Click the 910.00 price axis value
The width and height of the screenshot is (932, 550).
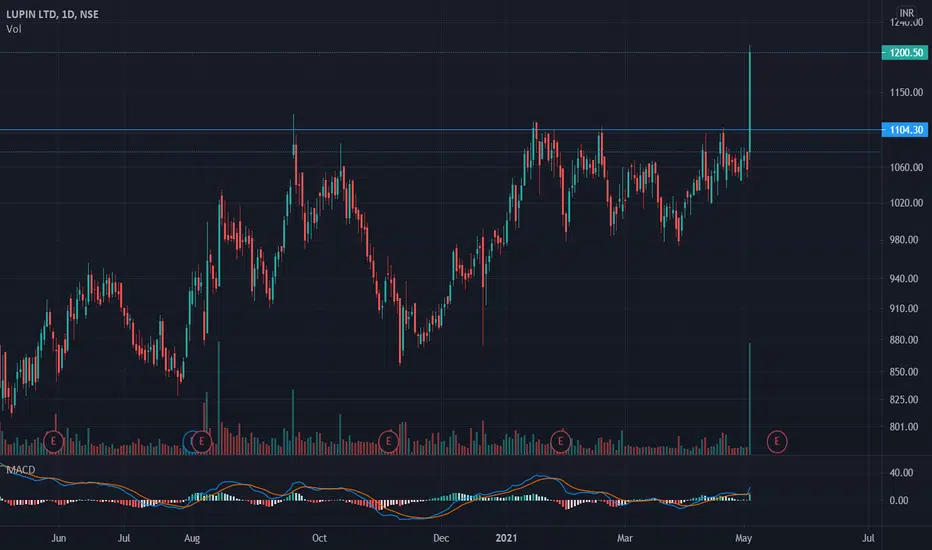[x=906, y=309]
